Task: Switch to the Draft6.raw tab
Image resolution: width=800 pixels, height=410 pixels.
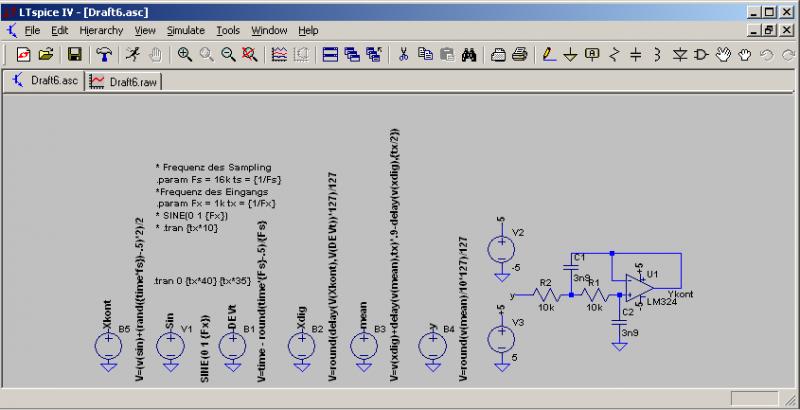Action: click(x=122, y=81)
